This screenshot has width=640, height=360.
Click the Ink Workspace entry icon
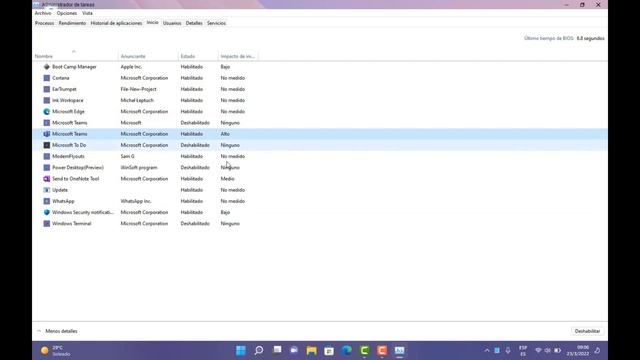tap(47, 100)
